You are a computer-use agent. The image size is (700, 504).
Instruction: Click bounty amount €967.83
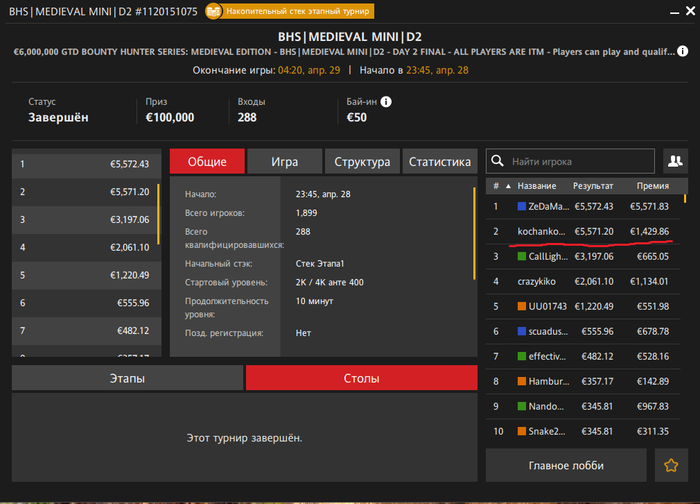click(653, 406)
